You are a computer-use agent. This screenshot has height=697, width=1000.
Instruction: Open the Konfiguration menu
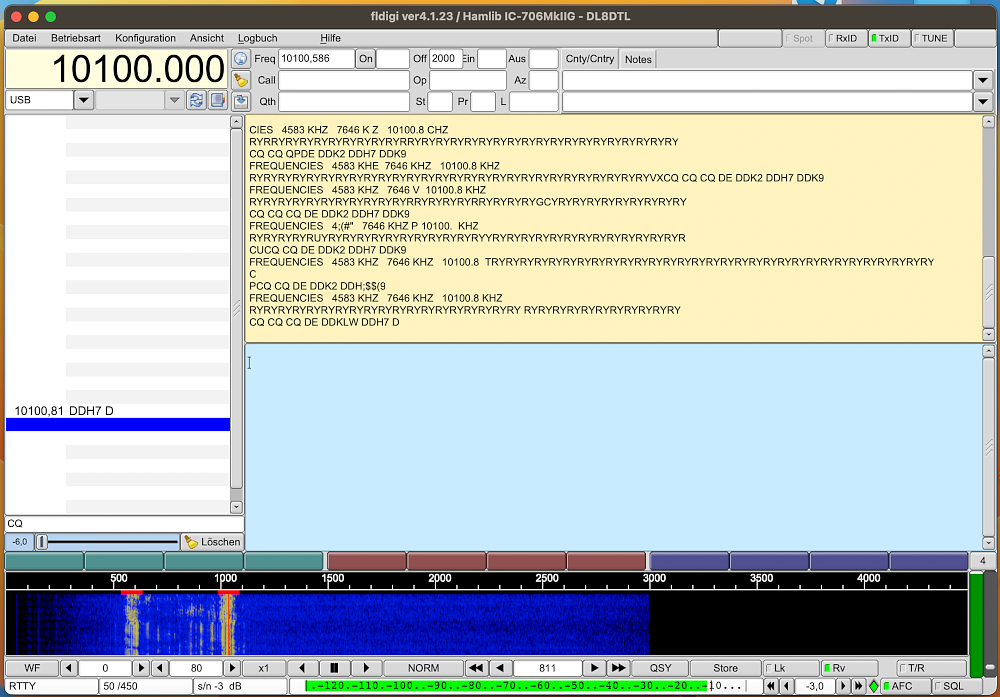pos(145,38)
